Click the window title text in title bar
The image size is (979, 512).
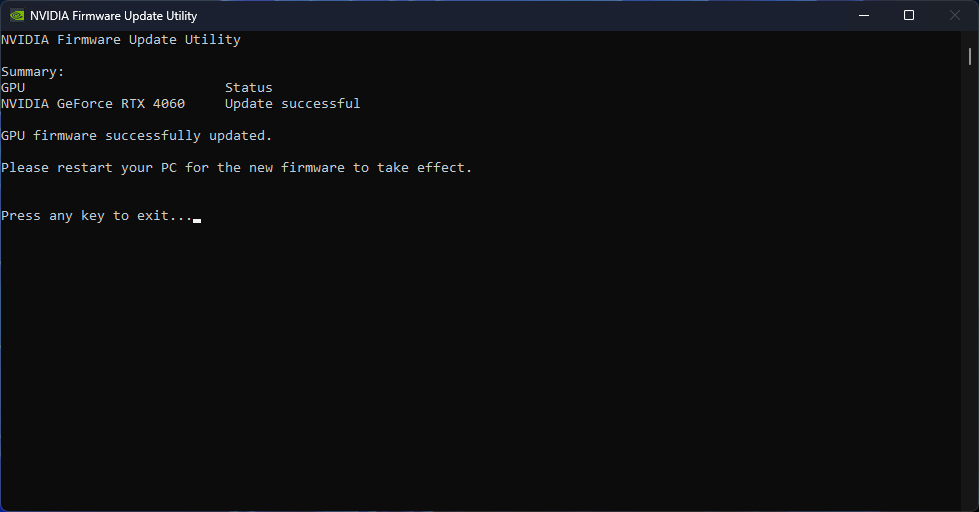(114, 16)
